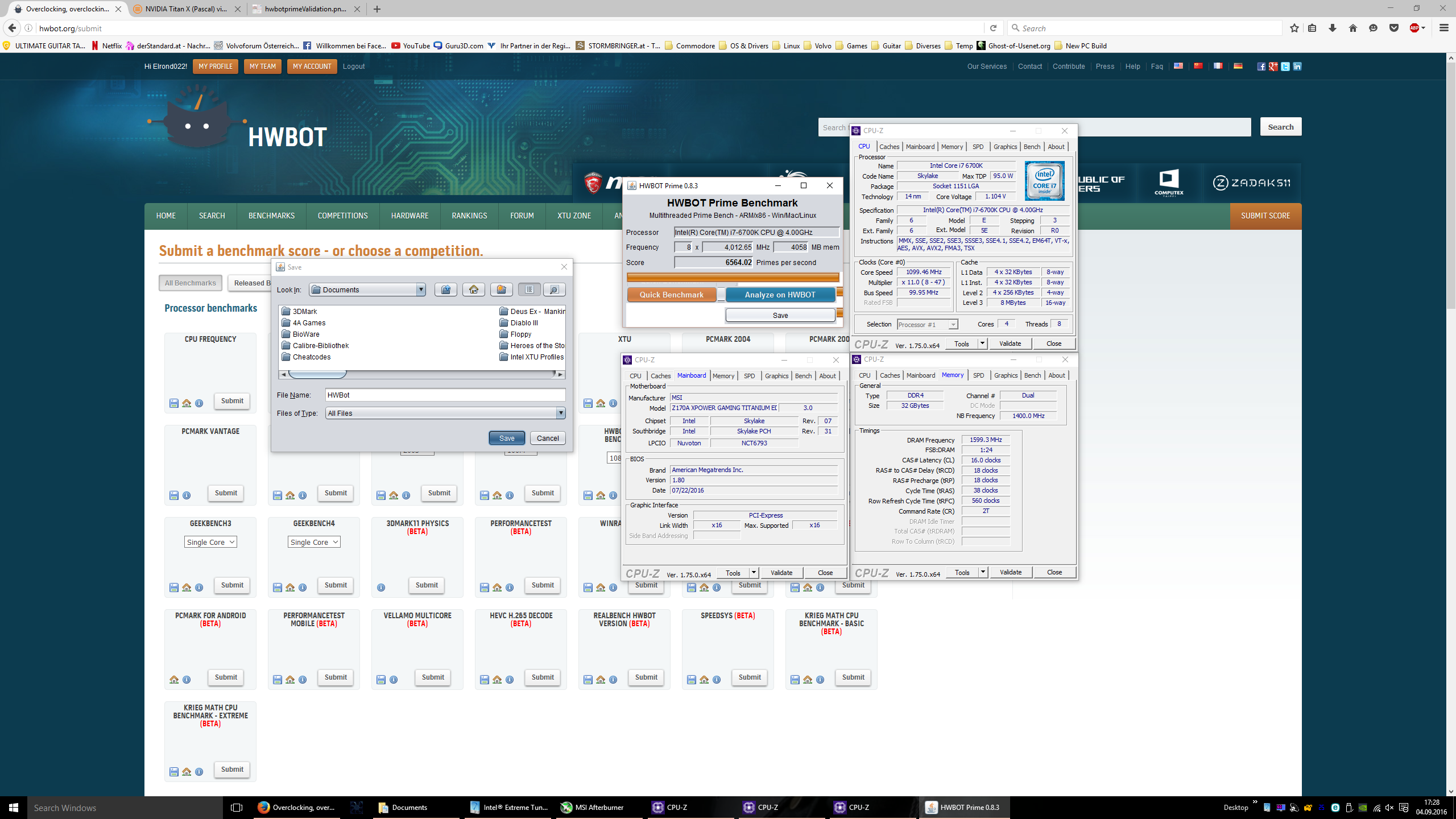Open GeekBench3 Single Core dropdown
This screenshot has width=1456, height=819.
click(x=210, y=542)
